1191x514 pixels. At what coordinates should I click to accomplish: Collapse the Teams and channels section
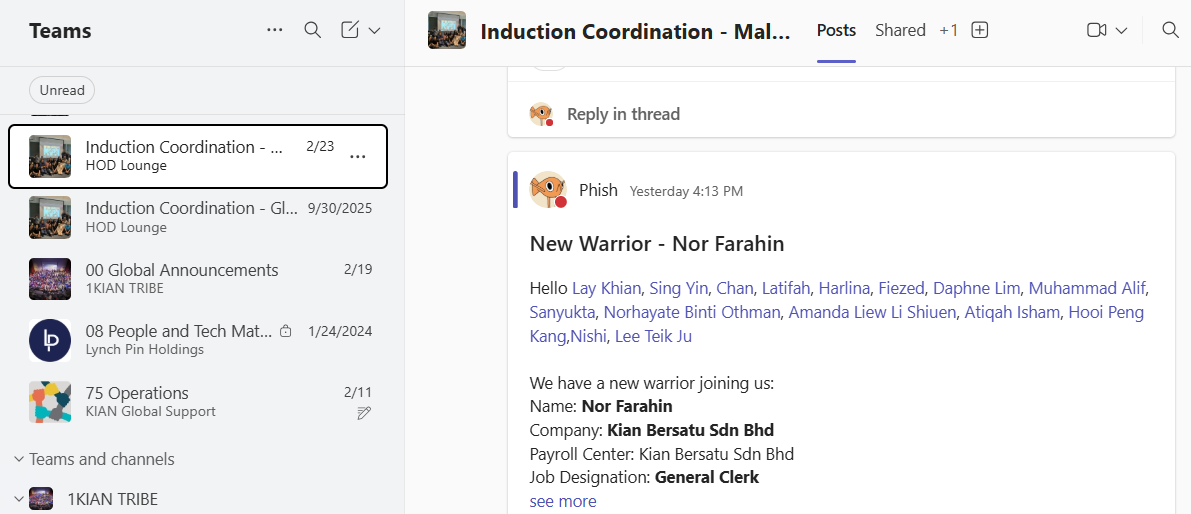(19, 459)
